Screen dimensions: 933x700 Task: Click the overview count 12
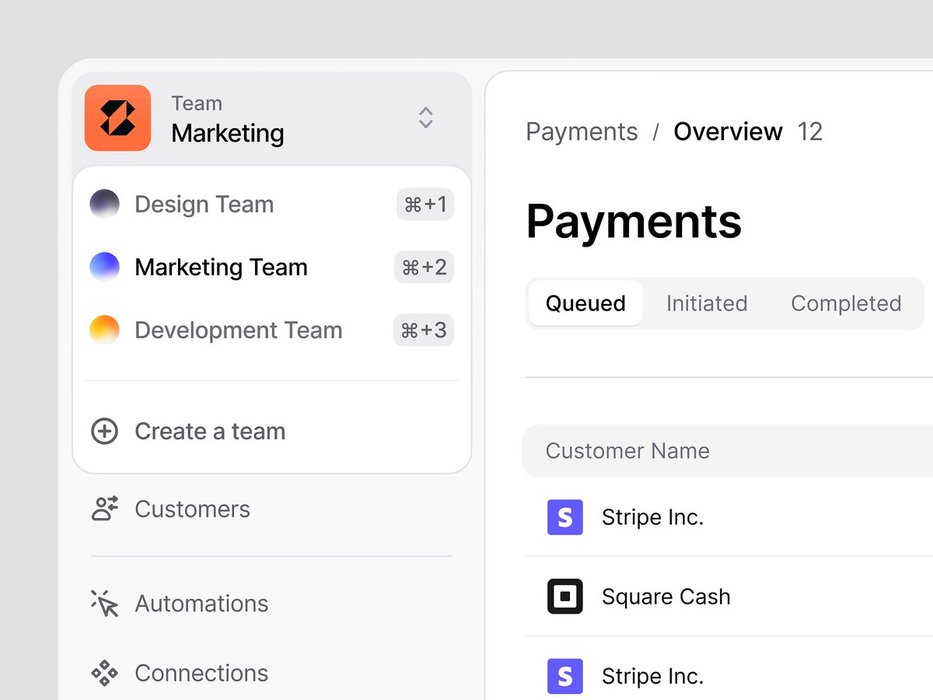810,132
